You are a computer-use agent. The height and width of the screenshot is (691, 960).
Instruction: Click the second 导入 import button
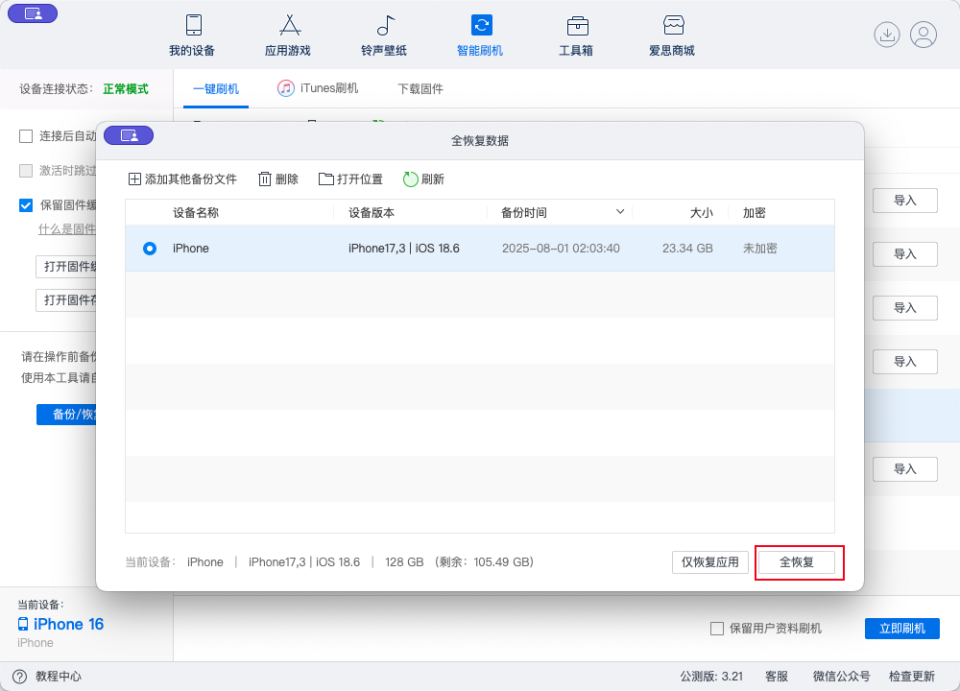[x=905, y=254]
